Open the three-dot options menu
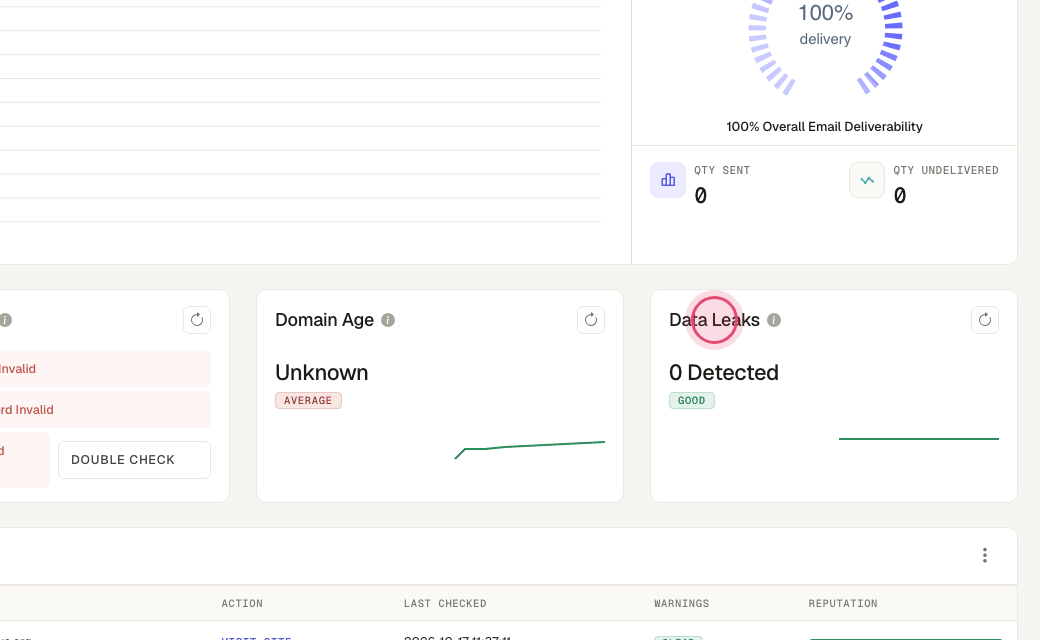Screen dimensions: 1040x640 click(984, 555)
